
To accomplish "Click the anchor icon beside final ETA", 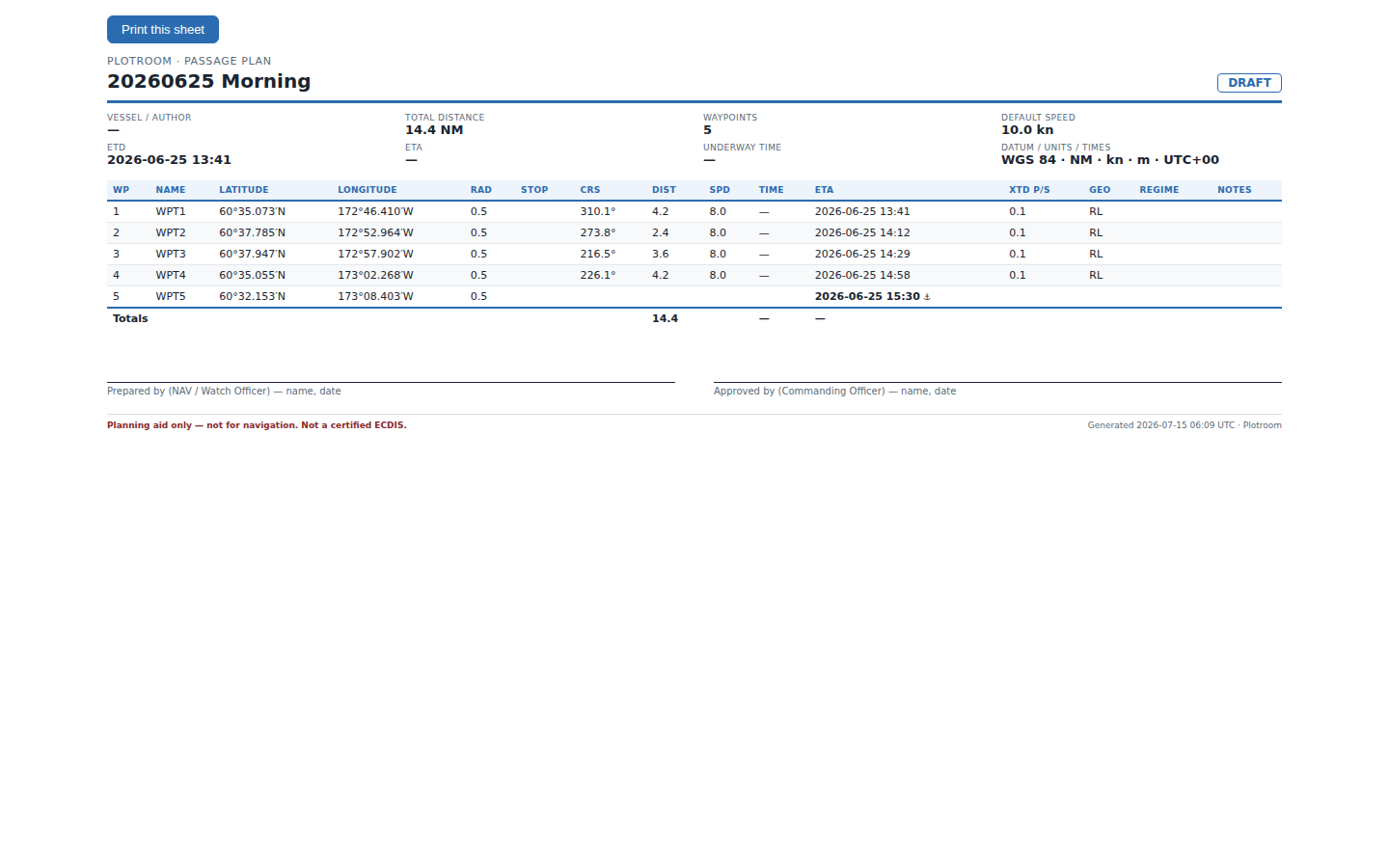I will point(927,297).
